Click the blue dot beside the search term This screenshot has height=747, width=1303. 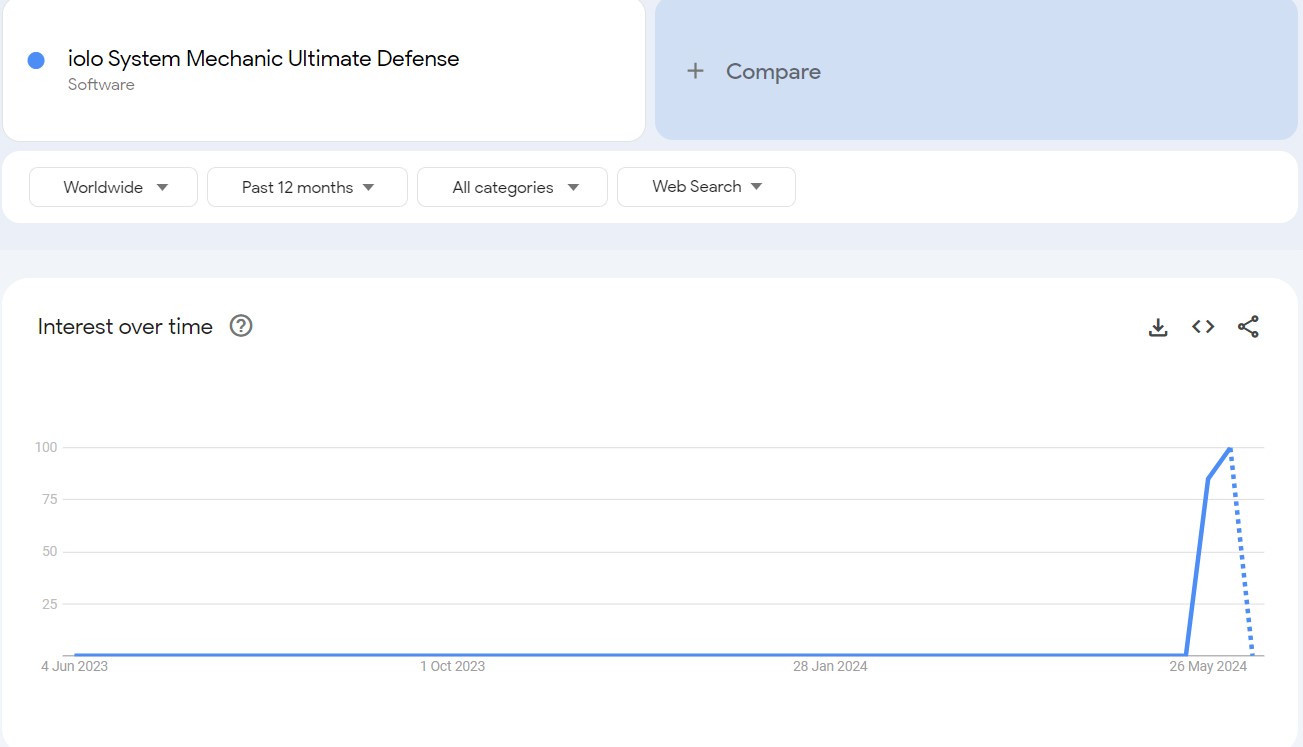pos(36,60)
